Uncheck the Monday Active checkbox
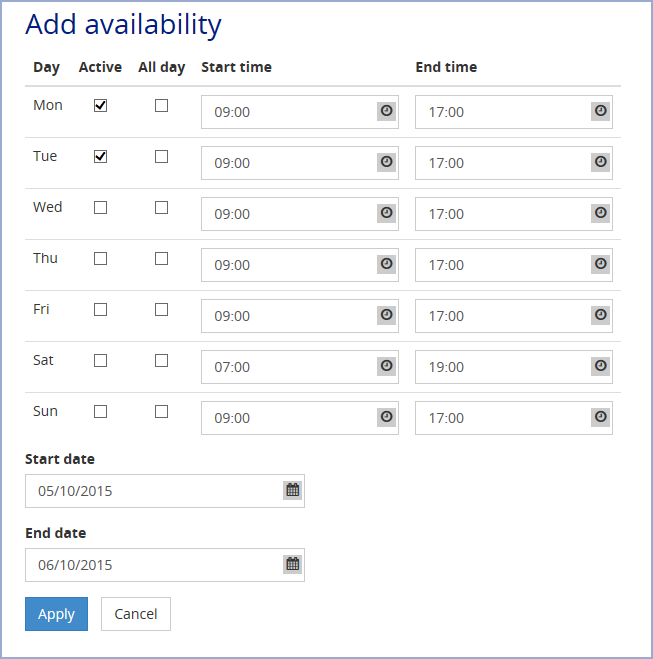Viewport: 653px width, 659px height. pyautogui.click(x=100, y=106)
